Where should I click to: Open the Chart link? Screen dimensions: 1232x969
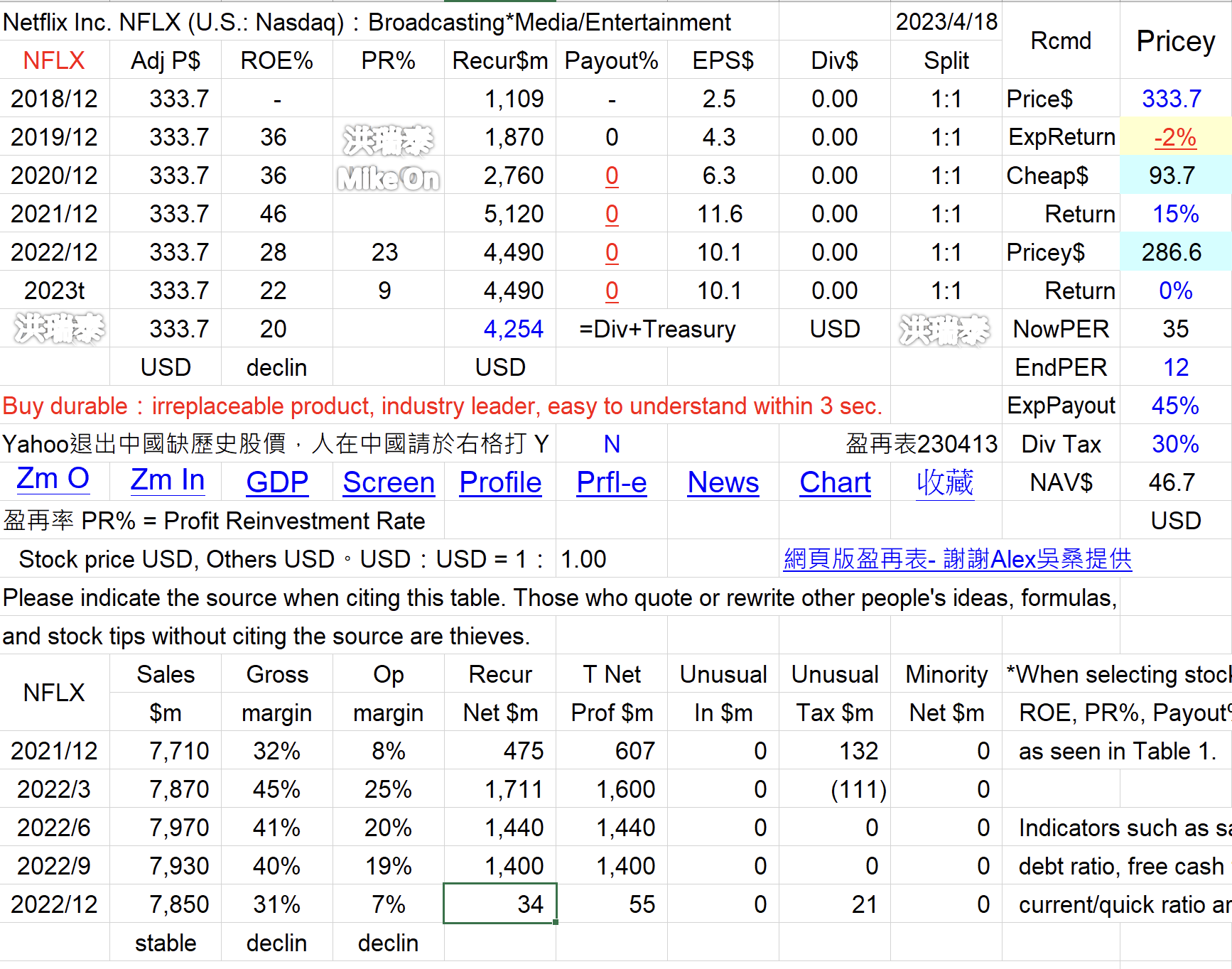[x=835, y=482]
